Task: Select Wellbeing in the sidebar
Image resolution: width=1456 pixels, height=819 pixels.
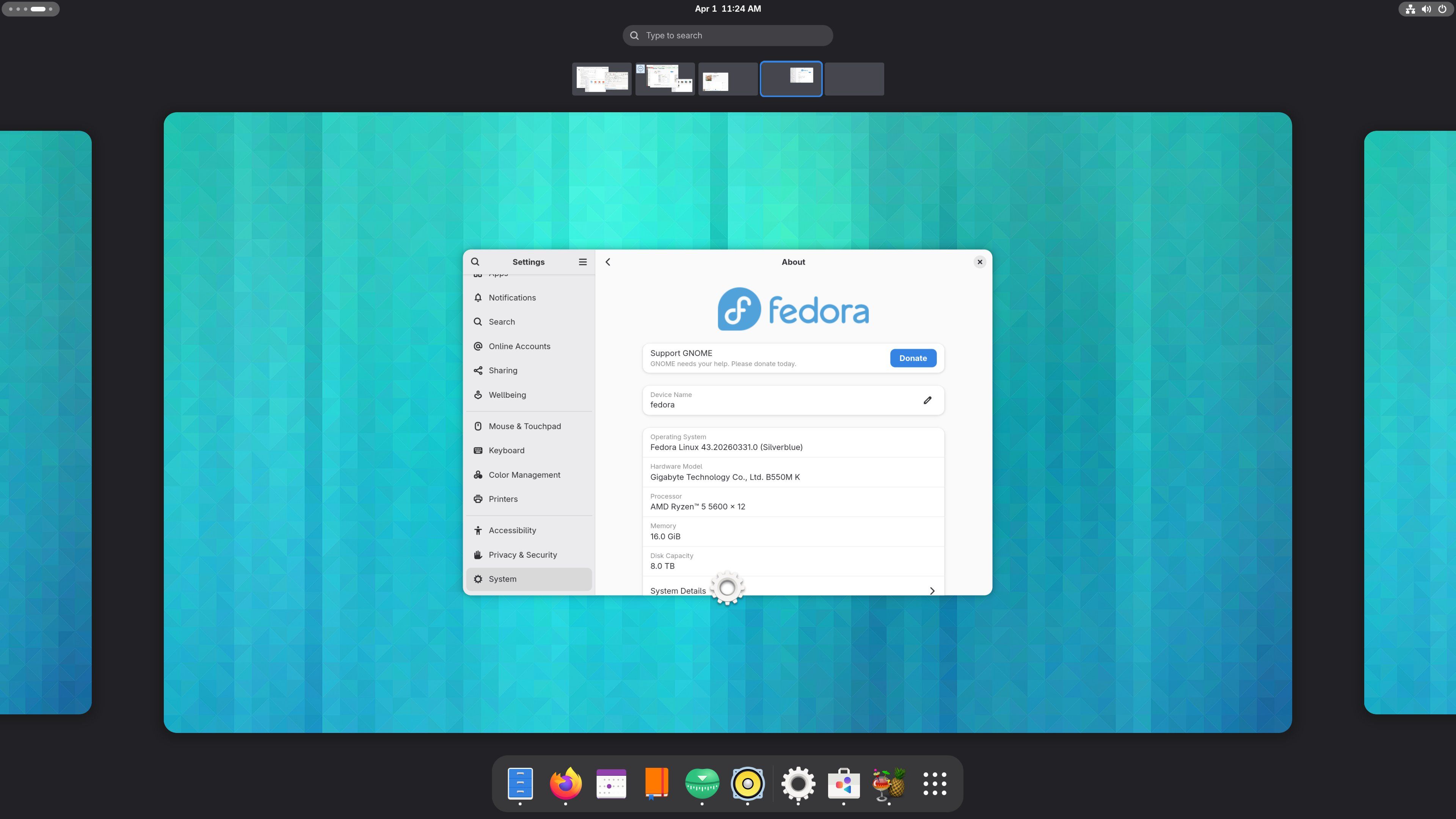Action: [529, 394]
